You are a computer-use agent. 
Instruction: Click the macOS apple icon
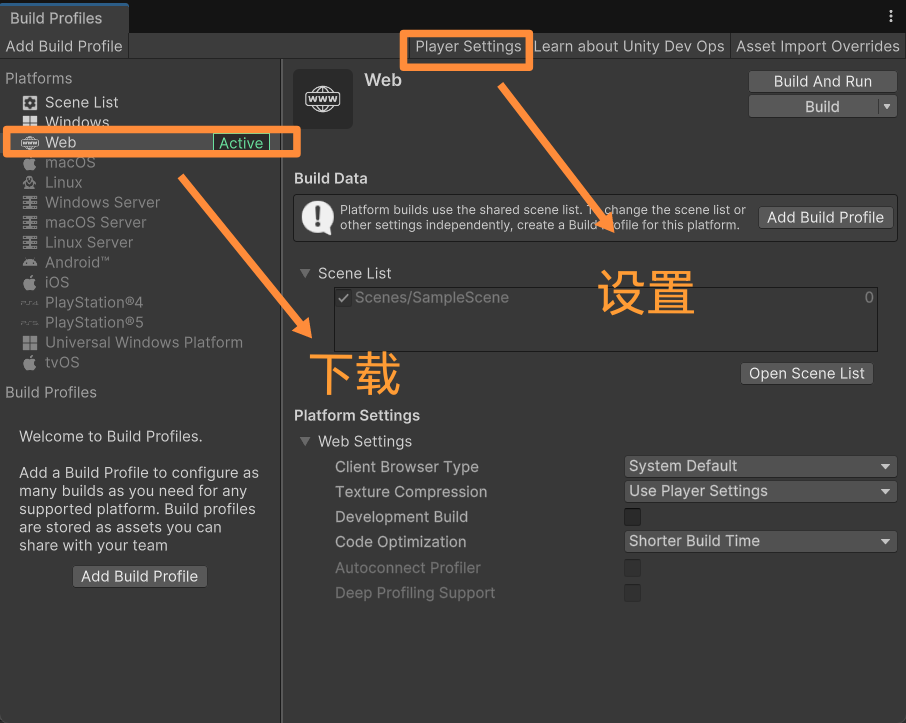click(x=29, y=163)
